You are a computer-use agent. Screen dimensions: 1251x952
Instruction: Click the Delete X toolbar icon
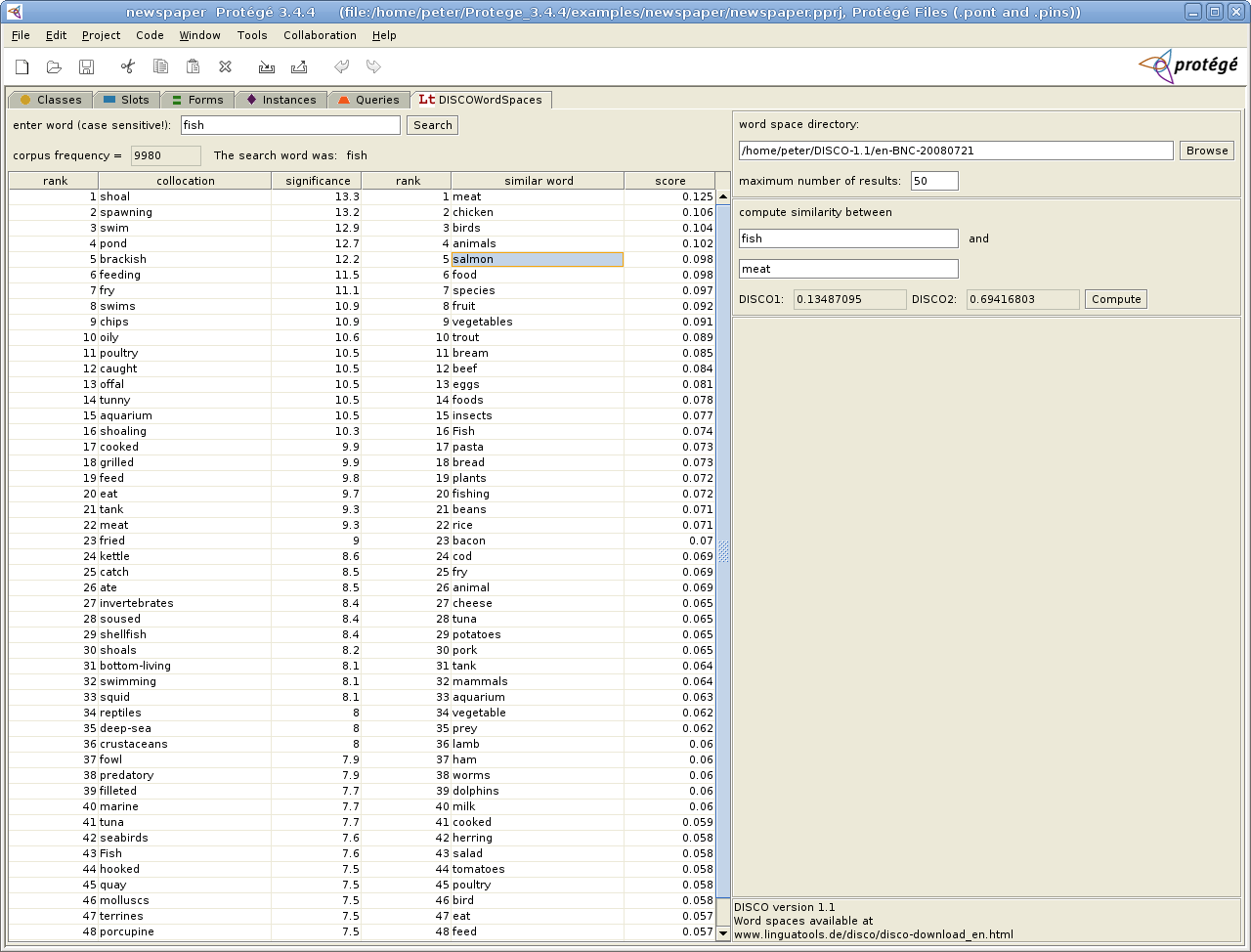click(x=225, y=66)
